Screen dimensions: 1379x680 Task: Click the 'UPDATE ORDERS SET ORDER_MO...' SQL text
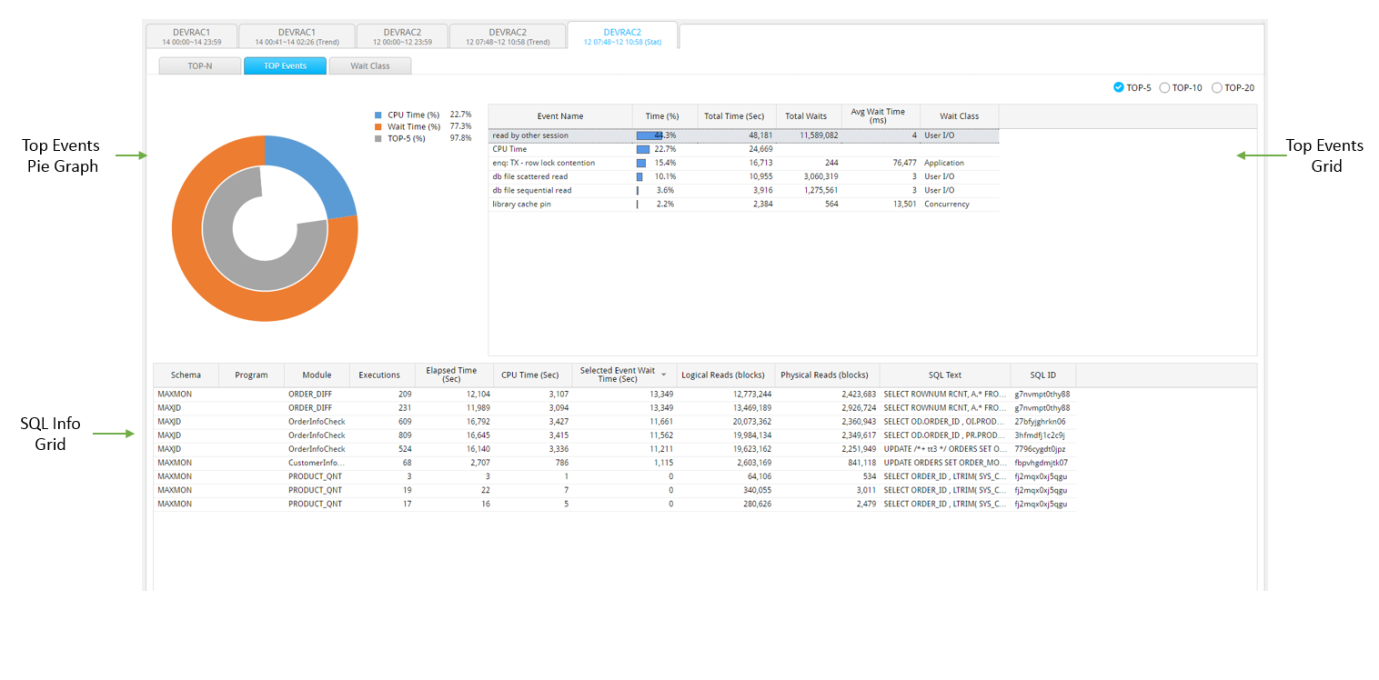945,463
